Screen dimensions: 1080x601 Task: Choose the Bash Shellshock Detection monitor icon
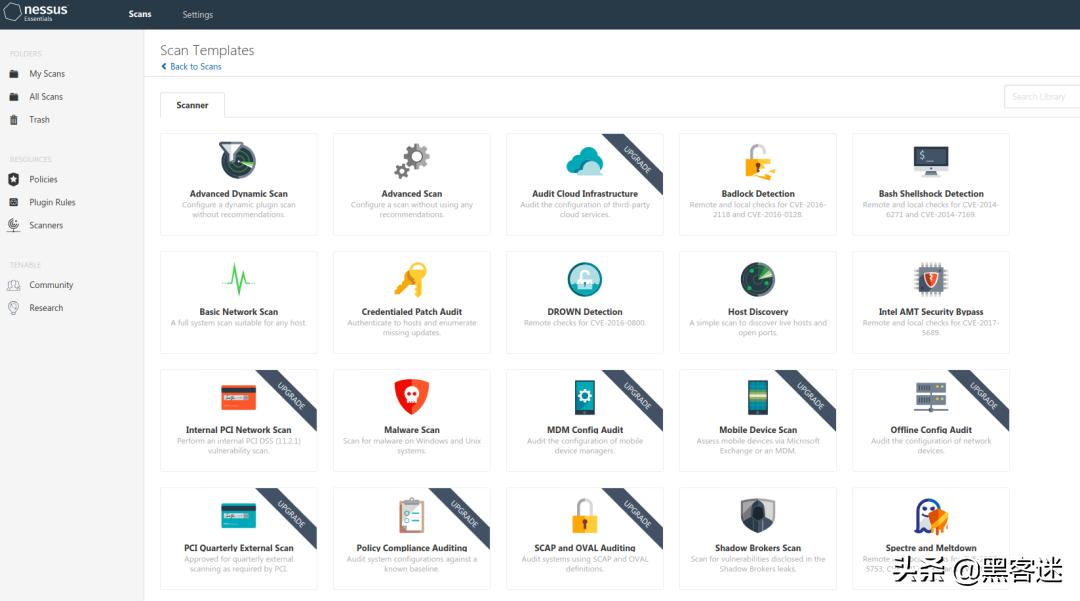[931, 160]
